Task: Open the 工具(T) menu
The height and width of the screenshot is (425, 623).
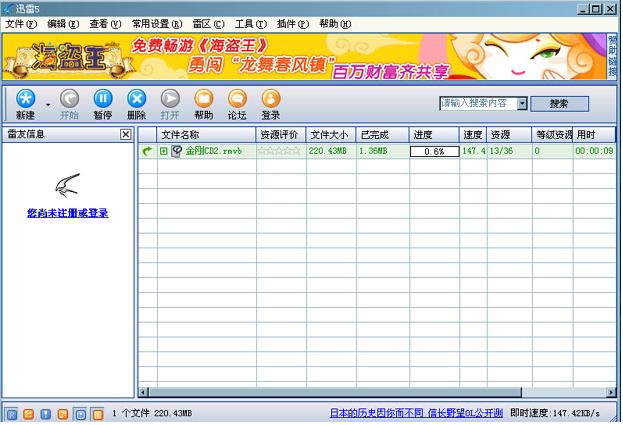Action: tap(251, 24)
